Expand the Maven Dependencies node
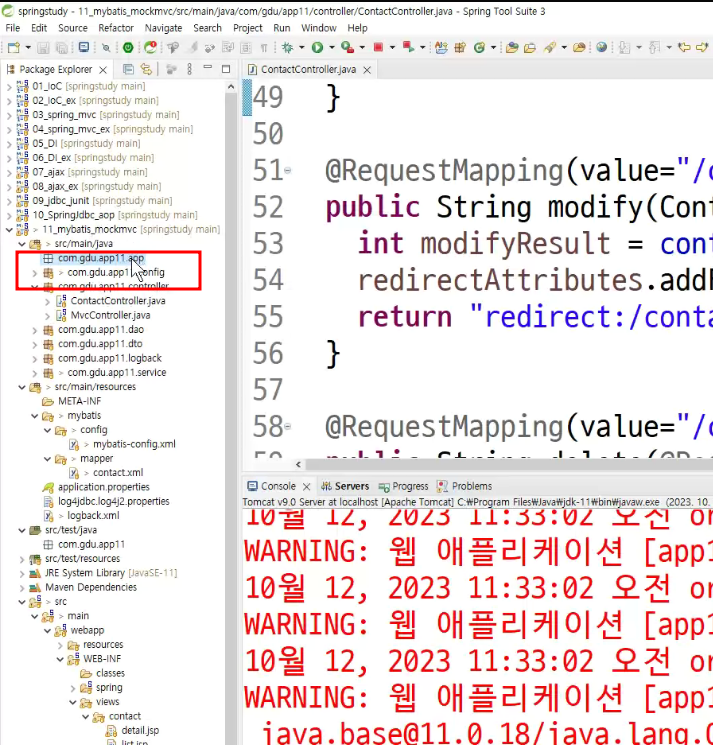This screenshot has width=713, height=745. click(x=22, y=587)
